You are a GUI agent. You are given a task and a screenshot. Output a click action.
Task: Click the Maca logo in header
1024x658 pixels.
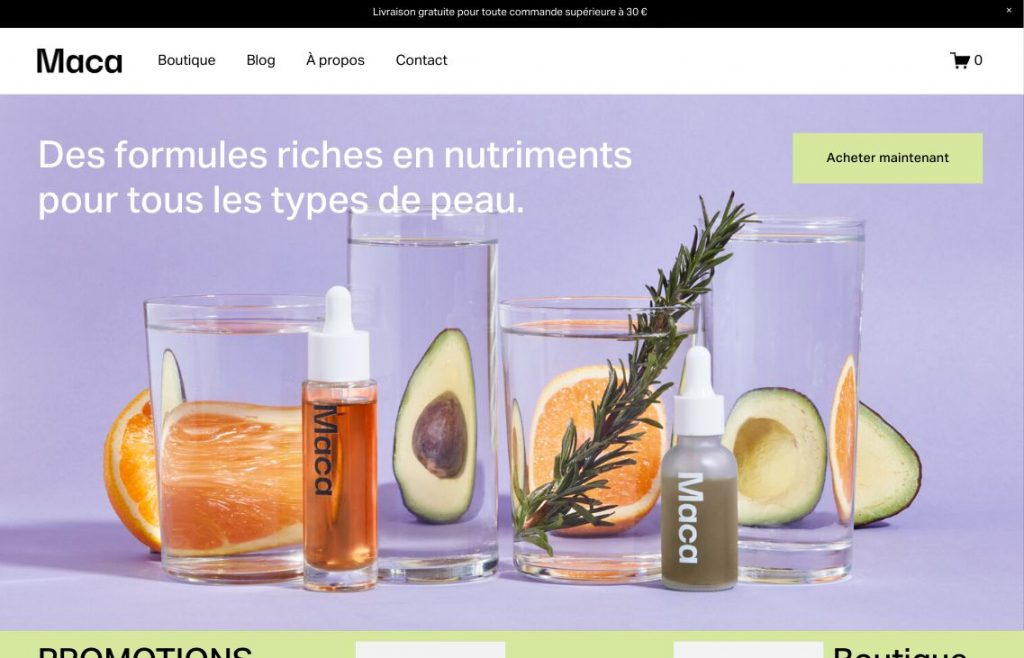[79, 61]
